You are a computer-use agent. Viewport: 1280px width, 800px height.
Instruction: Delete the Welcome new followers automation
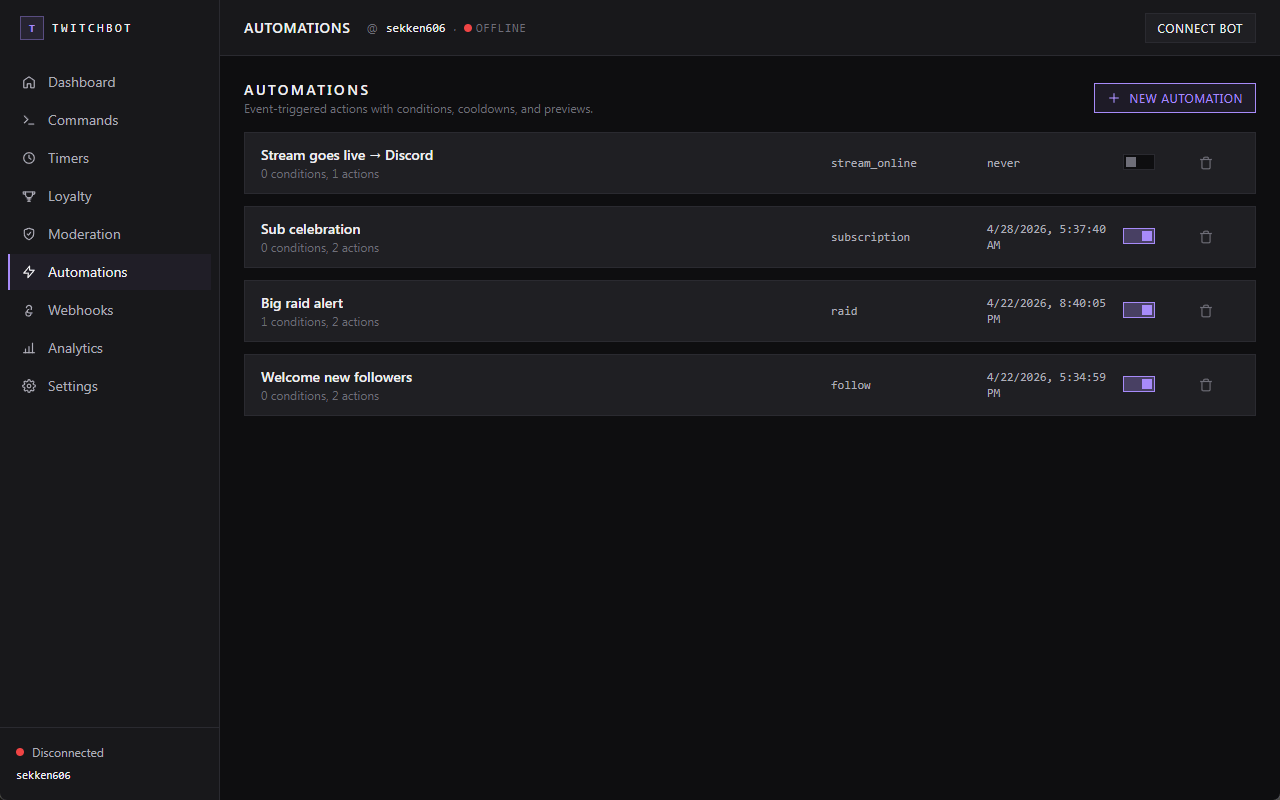(1206, 385)
